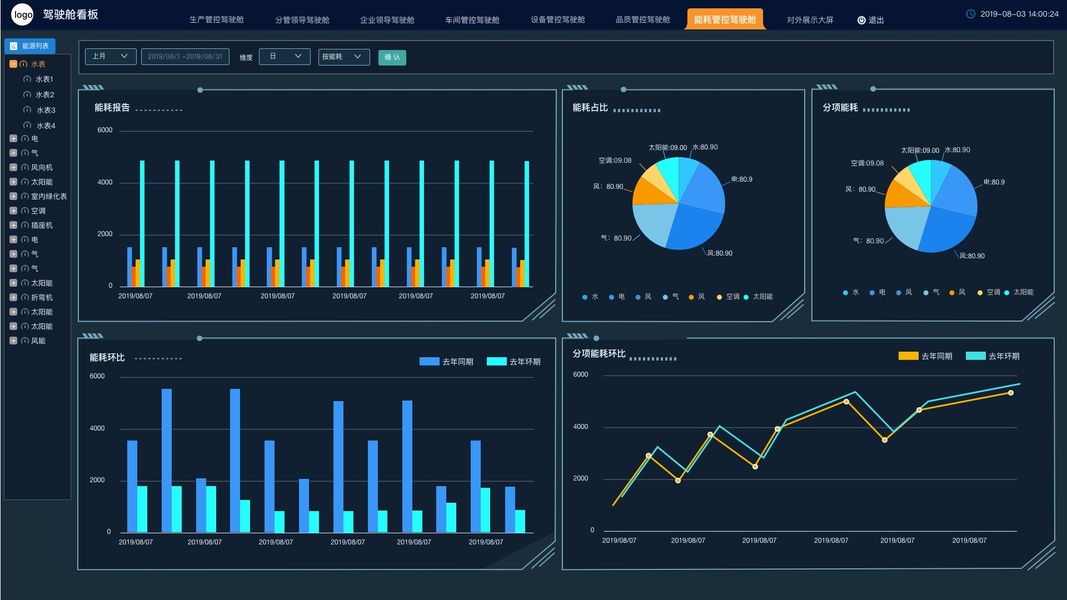1067x600 pixels.
Task: Click the meter icon beside orange 水表
Action: 24,64
